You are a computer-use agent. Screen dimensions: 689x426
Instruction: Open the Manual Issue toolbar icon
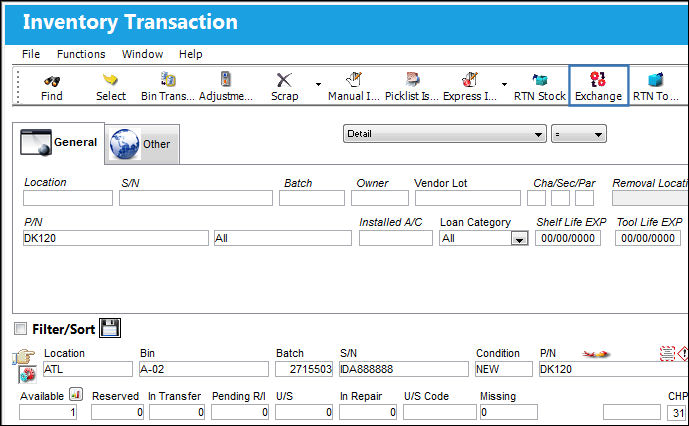354,80
